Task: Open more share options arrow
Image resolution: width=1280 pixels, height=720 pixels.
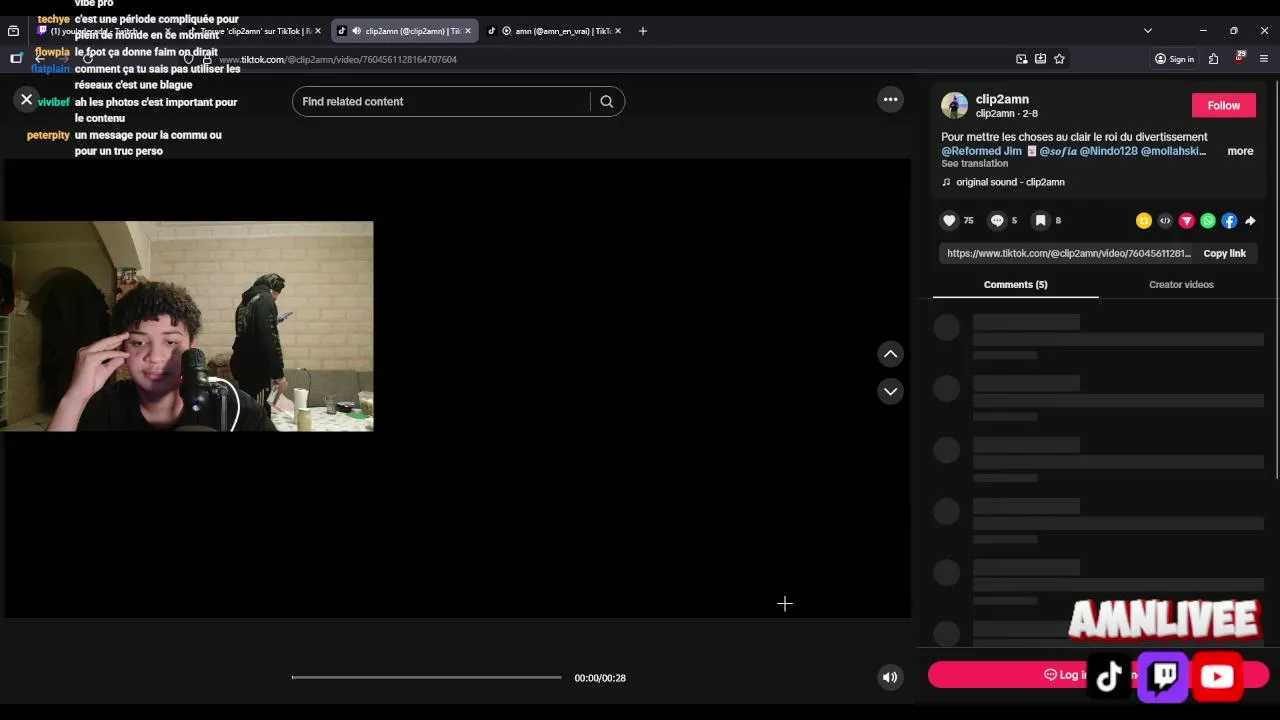Action: click(x=1250, y=221)
